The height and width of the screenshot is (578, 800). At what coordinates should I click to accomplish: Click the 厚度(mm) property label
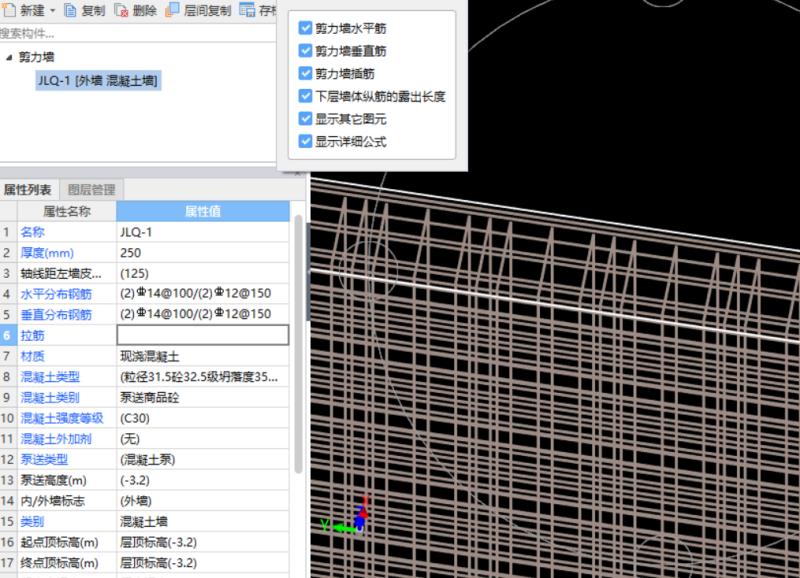pos(47,253)
